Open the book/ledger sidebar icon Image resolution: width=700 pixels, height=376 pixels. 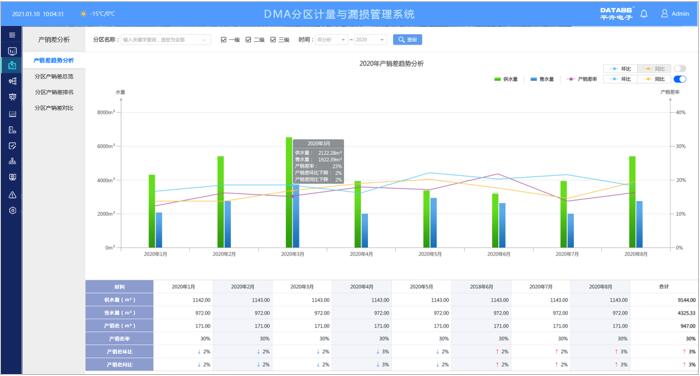coord(12,114)
